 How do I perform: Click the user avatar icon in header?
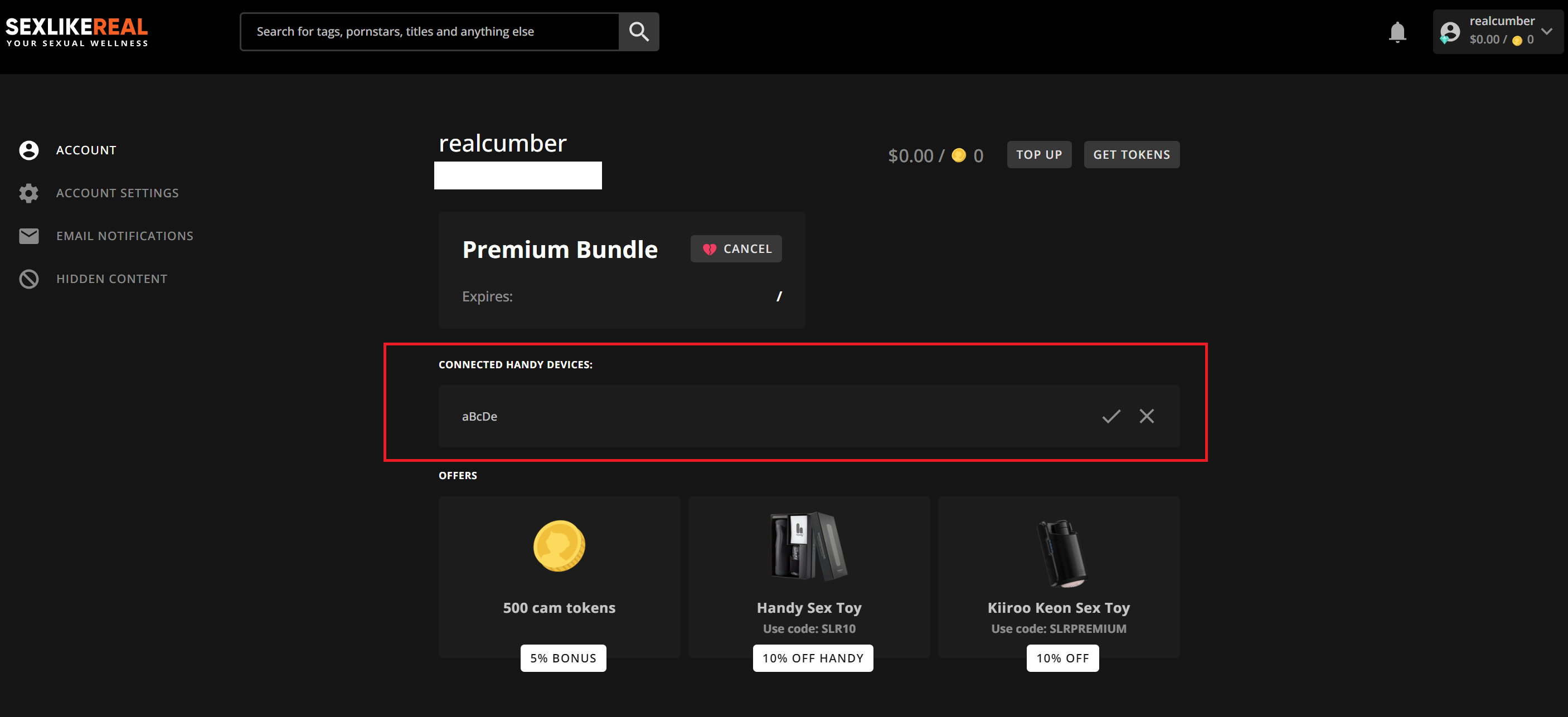click(x=1450, y=32)
